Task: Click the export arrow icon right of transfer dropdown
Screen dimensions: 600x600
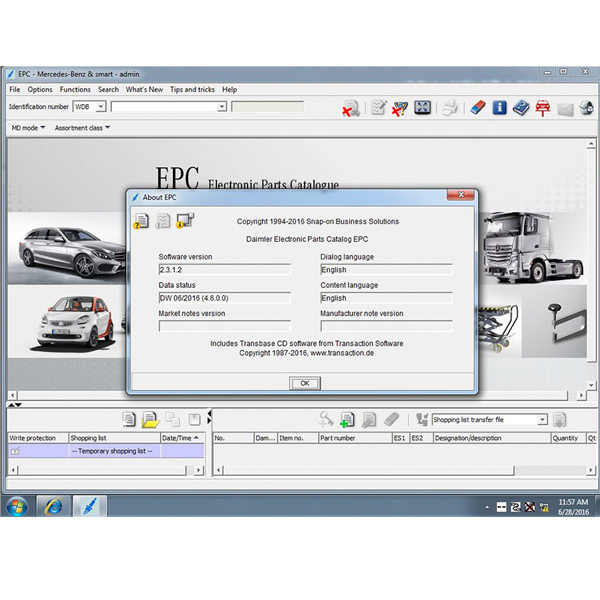Action: pos(559,420)
